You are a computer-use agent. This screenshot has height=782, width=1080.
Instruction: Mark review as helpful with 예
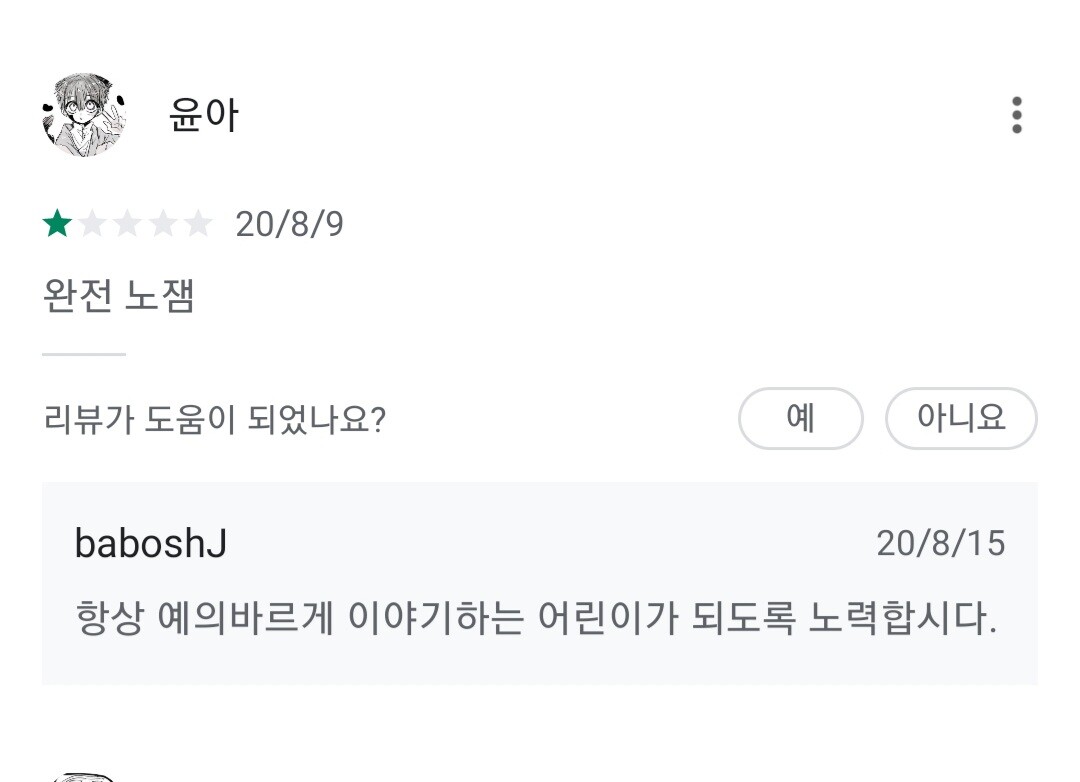pyautogui.click(x=800, y=418)
